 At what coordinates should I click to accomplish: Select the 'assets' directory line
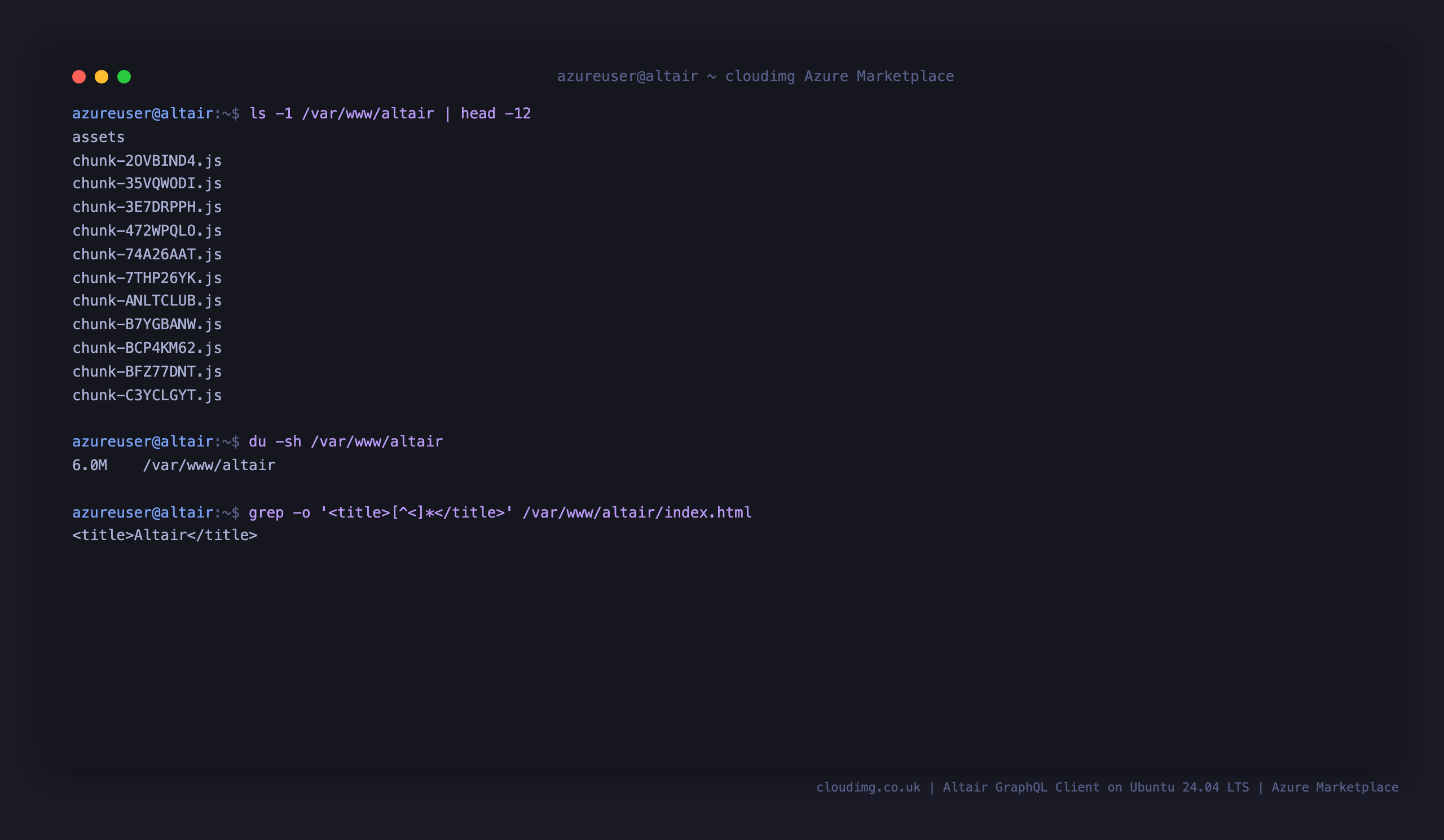point(99,138)
